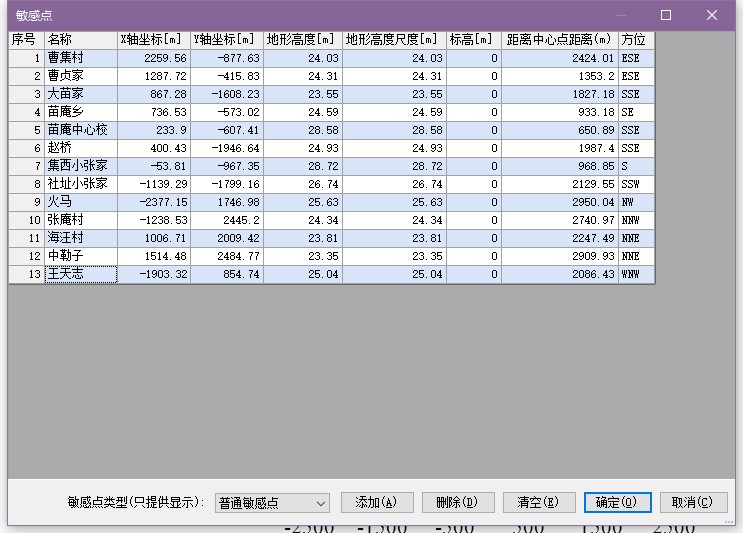Select the 王天志 name cell
Image resolution: width=743 pixels, height=533 pixels.
pyautogui.click(x=80, y=274)
